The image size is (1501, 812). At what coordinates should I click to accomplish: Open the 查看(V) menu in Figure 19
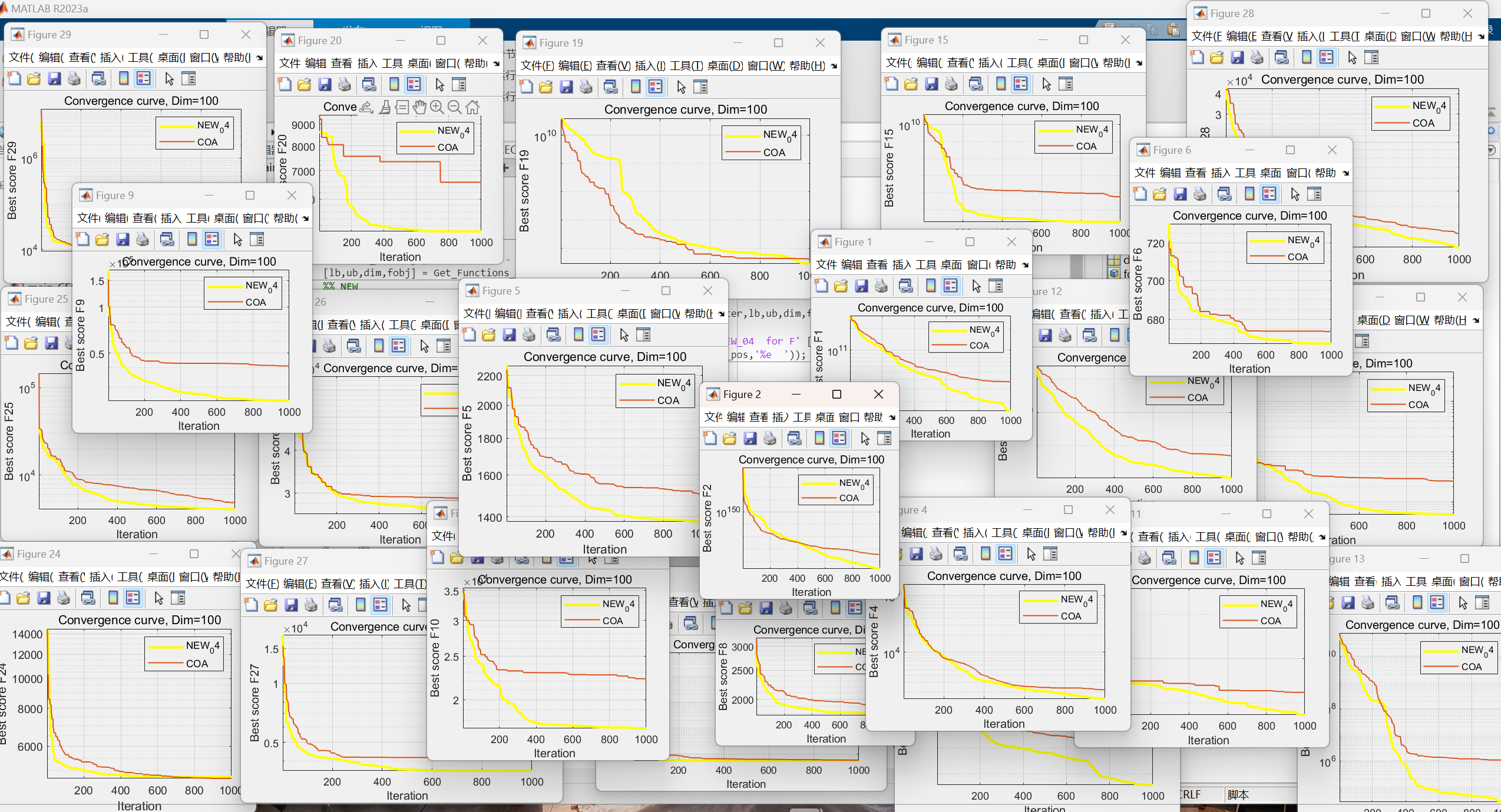613,66
